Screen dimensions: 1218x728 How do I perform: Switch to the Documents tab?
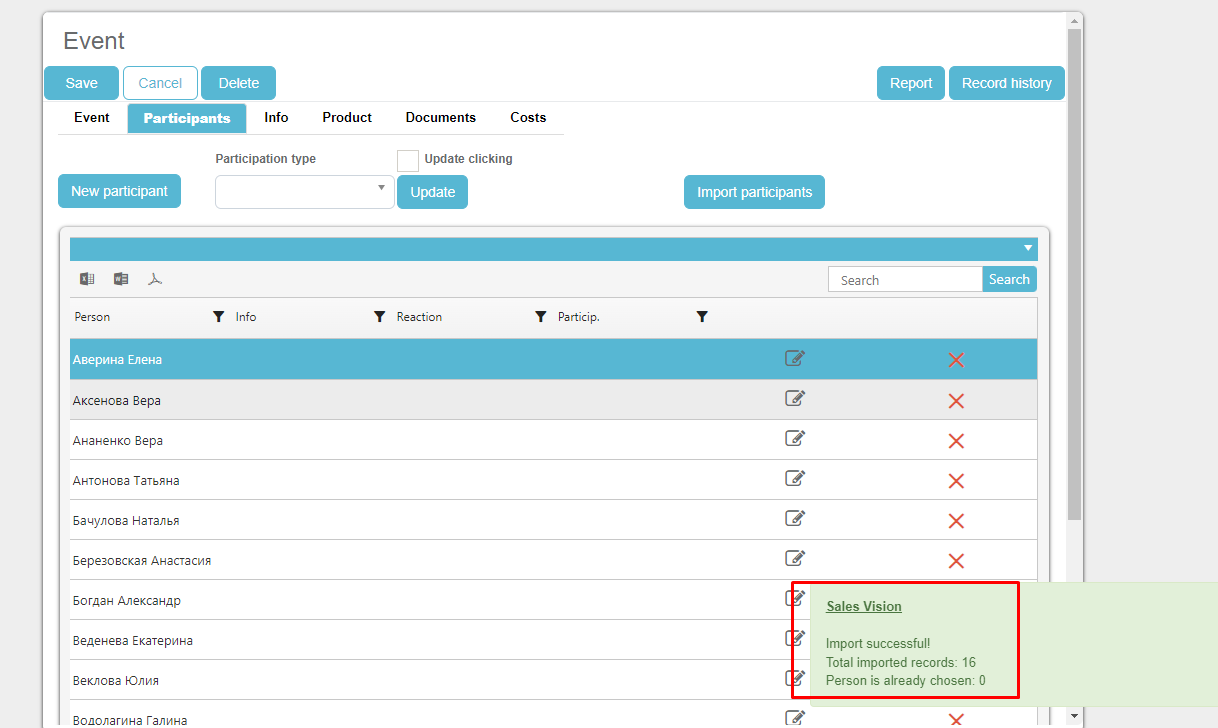pos(440,118)
